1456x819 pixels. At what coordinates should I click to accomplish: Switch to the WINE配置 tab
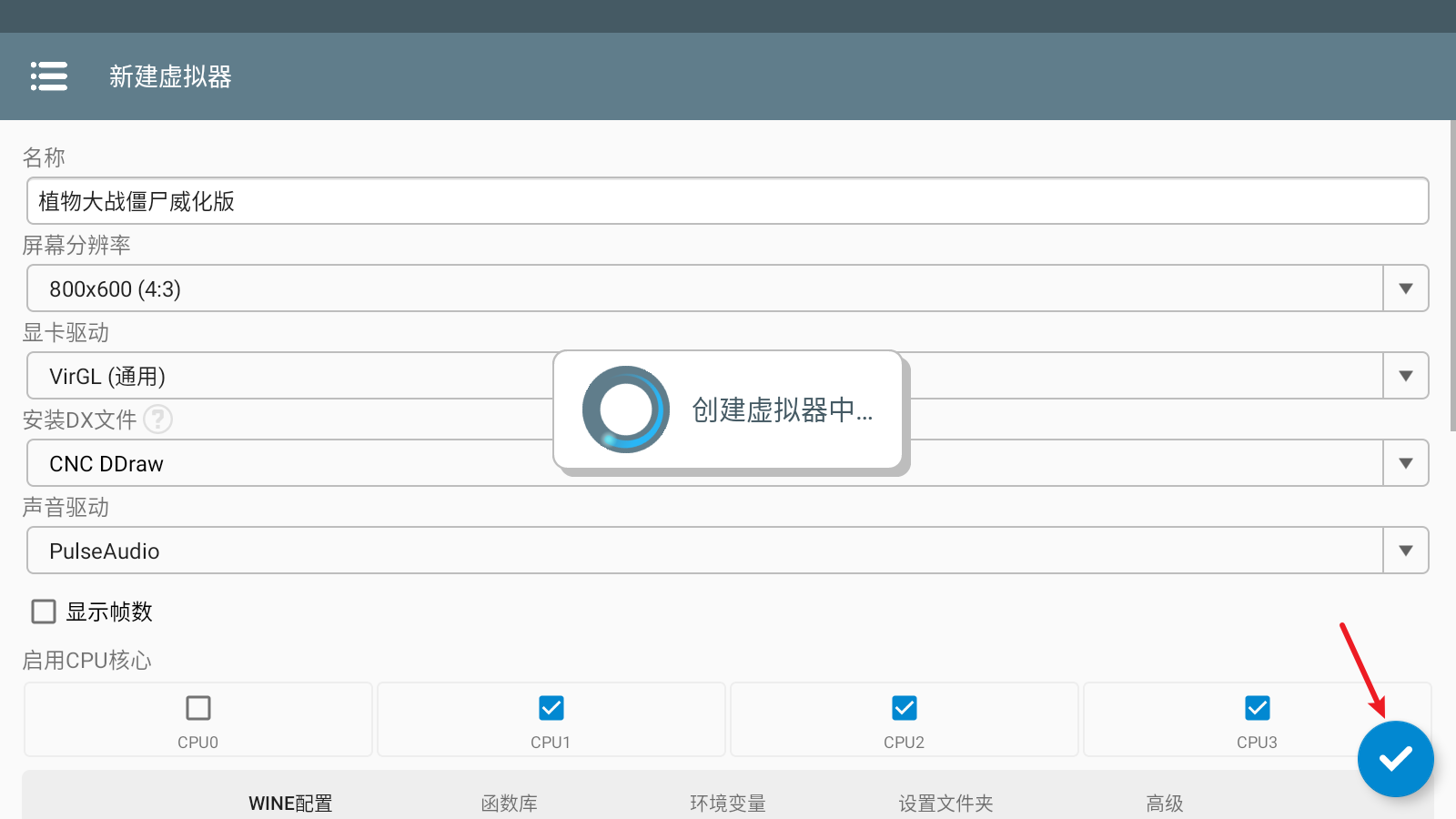click(290, 804)
